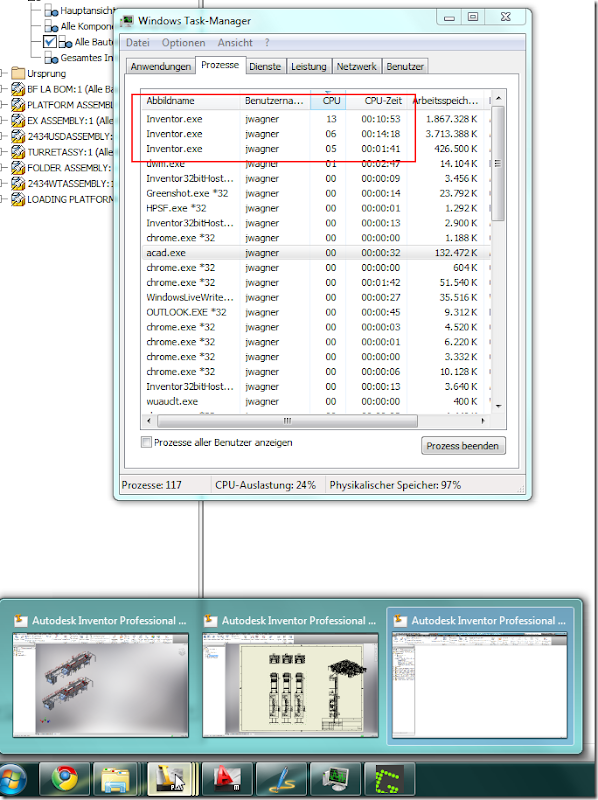Image resolution: width=598 pixels, height=800 pixels.
Task: Sort by Arbeitsspeicher column header
Action: 446,101
